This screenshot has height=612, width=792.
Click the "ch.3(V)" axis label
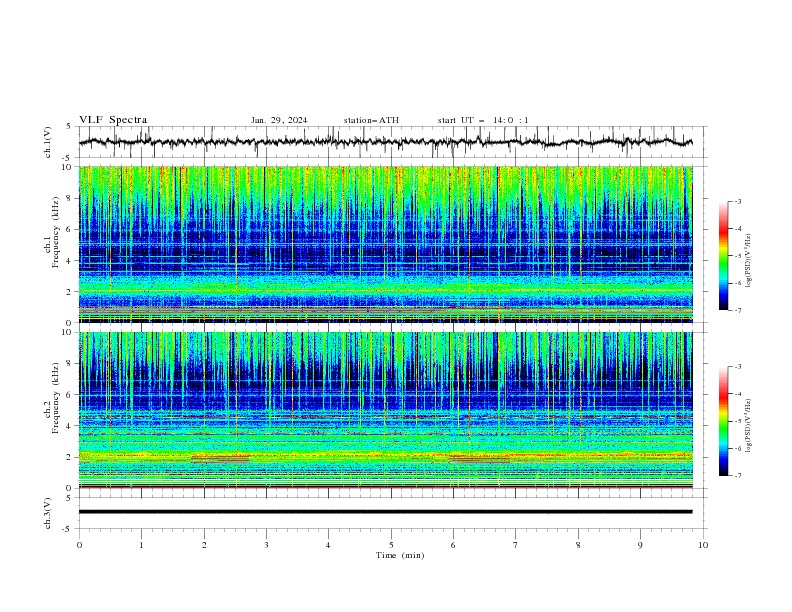(x=48, y=513)
